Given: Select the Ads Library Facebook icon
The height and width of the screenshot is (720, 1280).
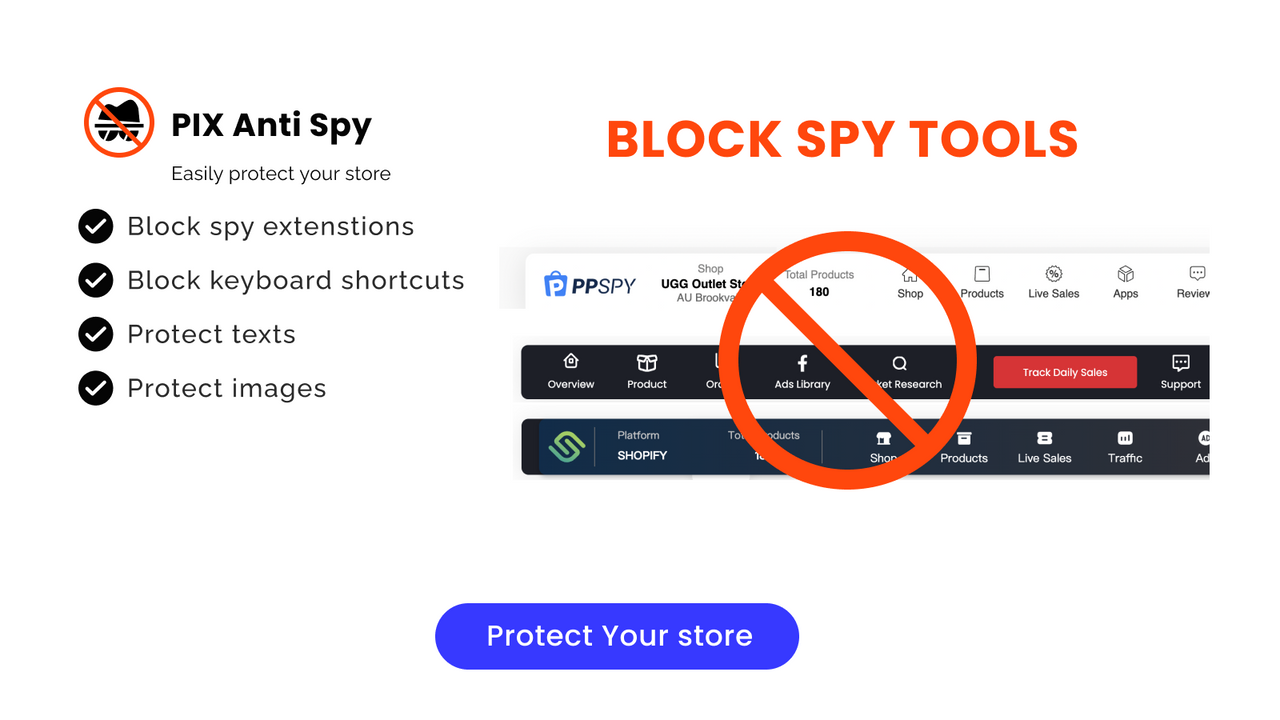Looking at the screenshot, I should [x=802, y=364].
